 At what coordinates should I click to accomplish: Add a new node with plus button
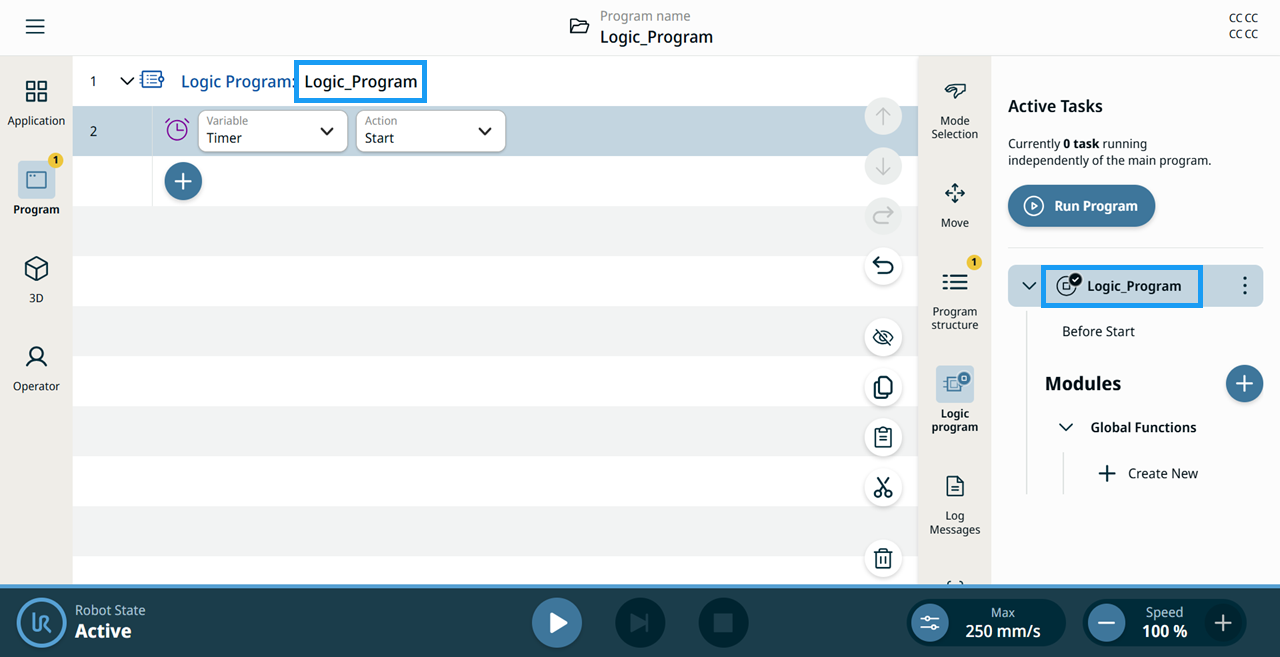[183, 181]
